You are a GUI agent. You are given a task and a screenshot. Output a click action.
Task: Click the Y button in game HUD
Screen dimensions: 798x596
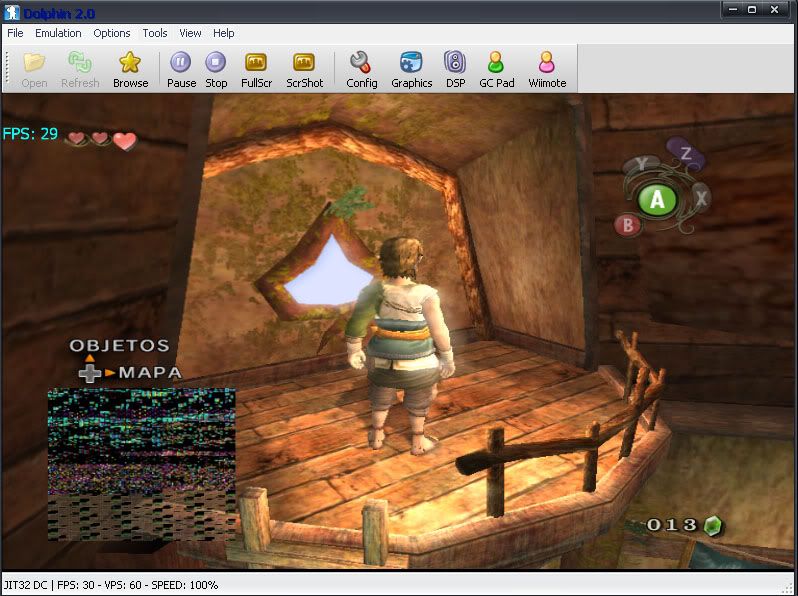pyautogui.click(x=641, y=163)
